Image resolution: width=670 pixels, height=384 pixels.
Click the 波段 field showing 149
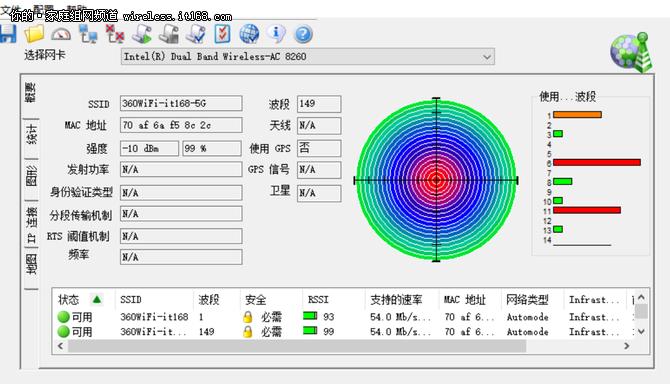tap(319, 104)
